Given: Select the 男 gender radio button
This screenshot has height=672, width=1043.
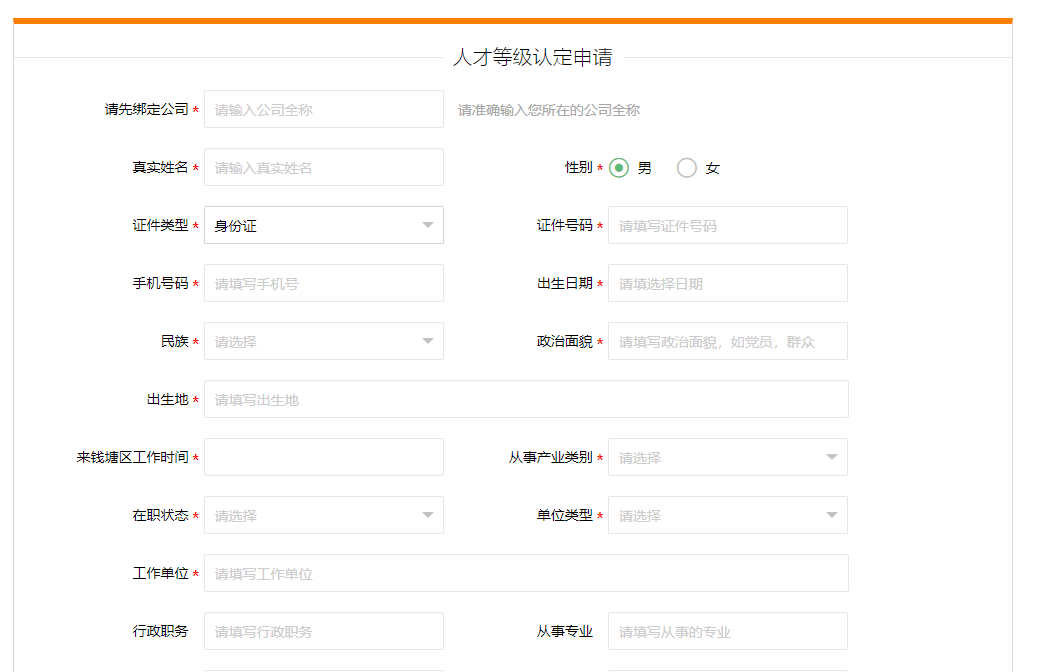Looking at the screenshot, I should (x=619, y=168).
